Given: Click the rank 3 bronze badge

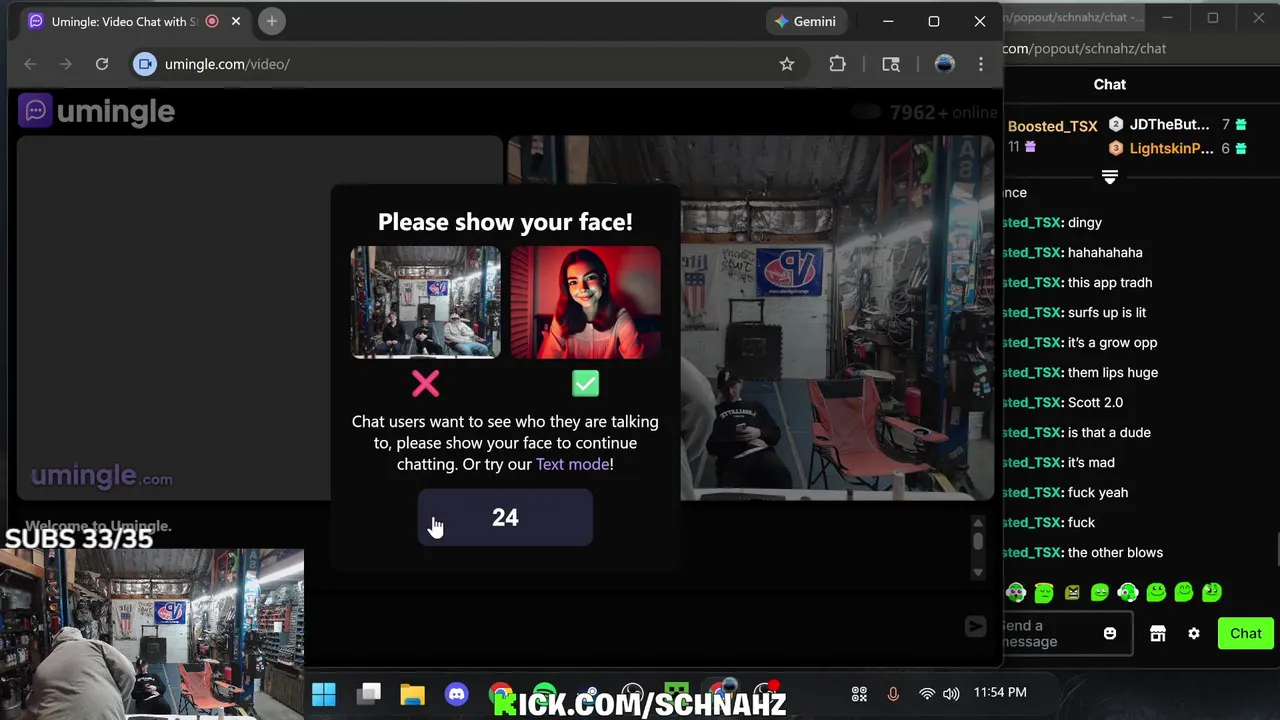Looking at the screenshot, I should [x=1116, y=149].
